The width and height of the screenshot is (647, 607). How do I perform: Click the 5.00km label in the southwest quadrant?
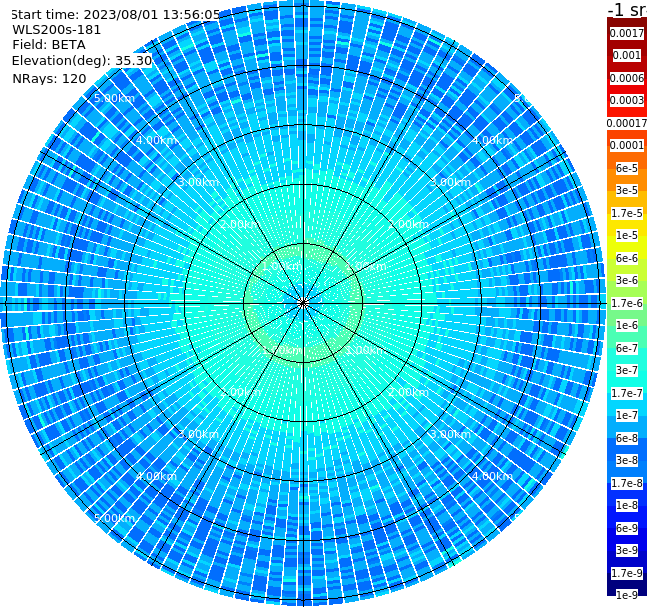point(114,518)
